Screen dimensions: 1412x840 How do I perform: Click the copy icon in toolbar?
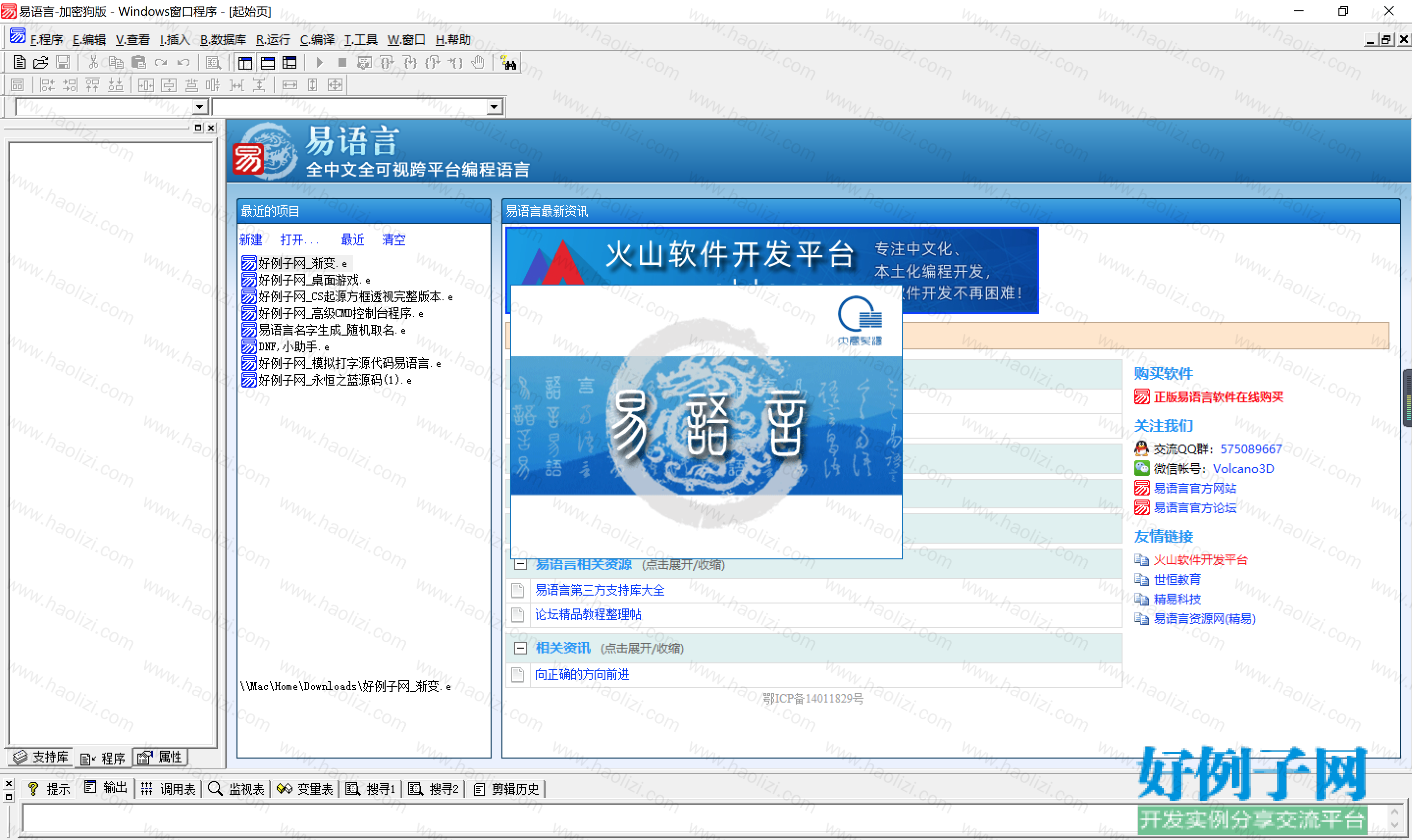[x=116, y=62]
